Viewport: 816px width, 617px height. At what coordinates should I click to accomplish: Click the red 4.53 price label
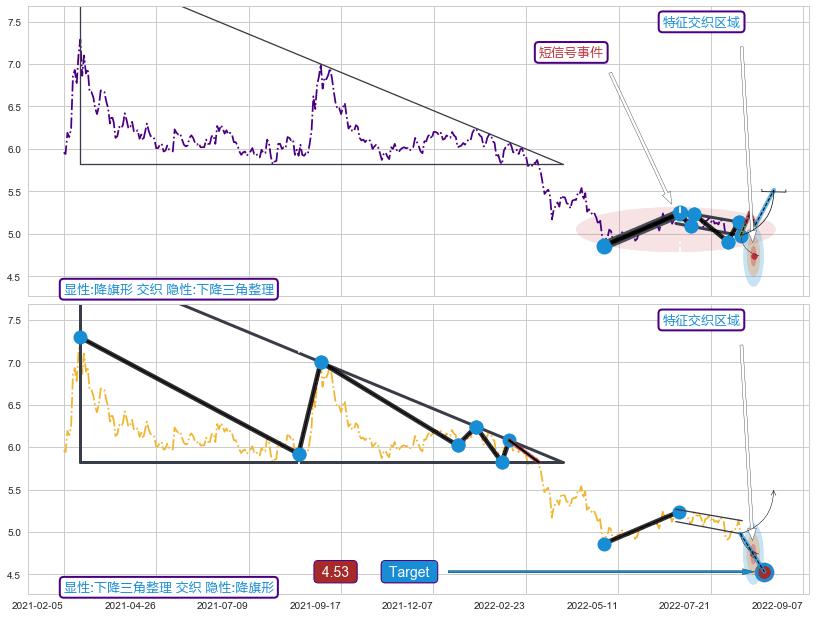(335, 572)
